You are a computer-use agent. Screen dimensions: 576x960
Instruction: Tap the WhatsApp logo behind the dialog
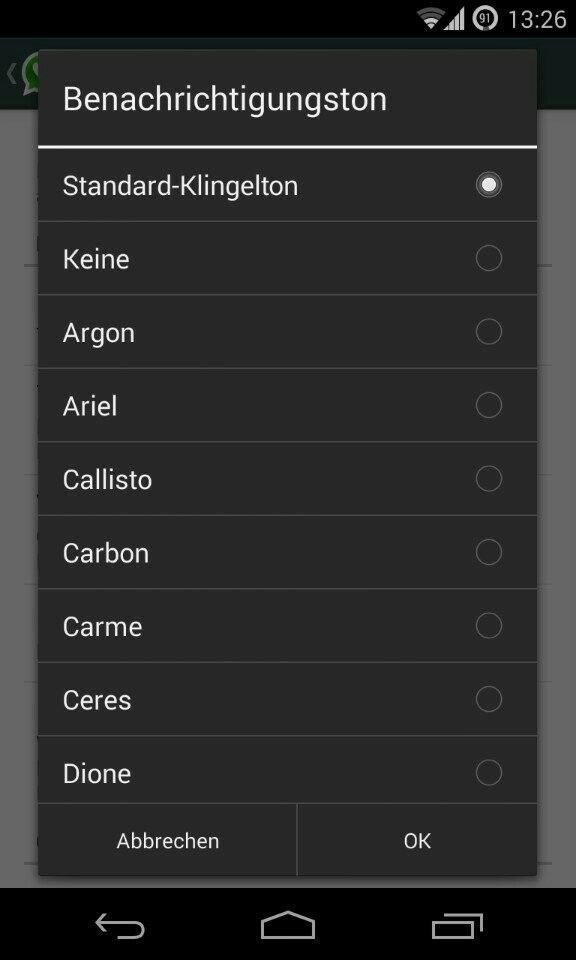tap(29, 73)
